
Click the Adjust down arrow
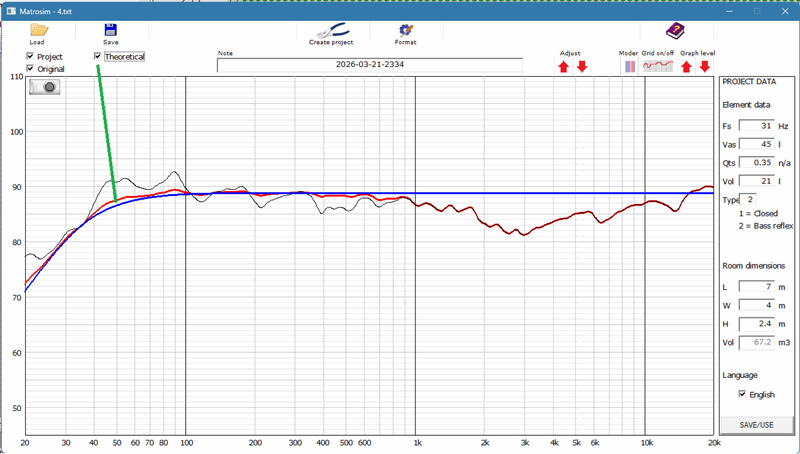582,67
